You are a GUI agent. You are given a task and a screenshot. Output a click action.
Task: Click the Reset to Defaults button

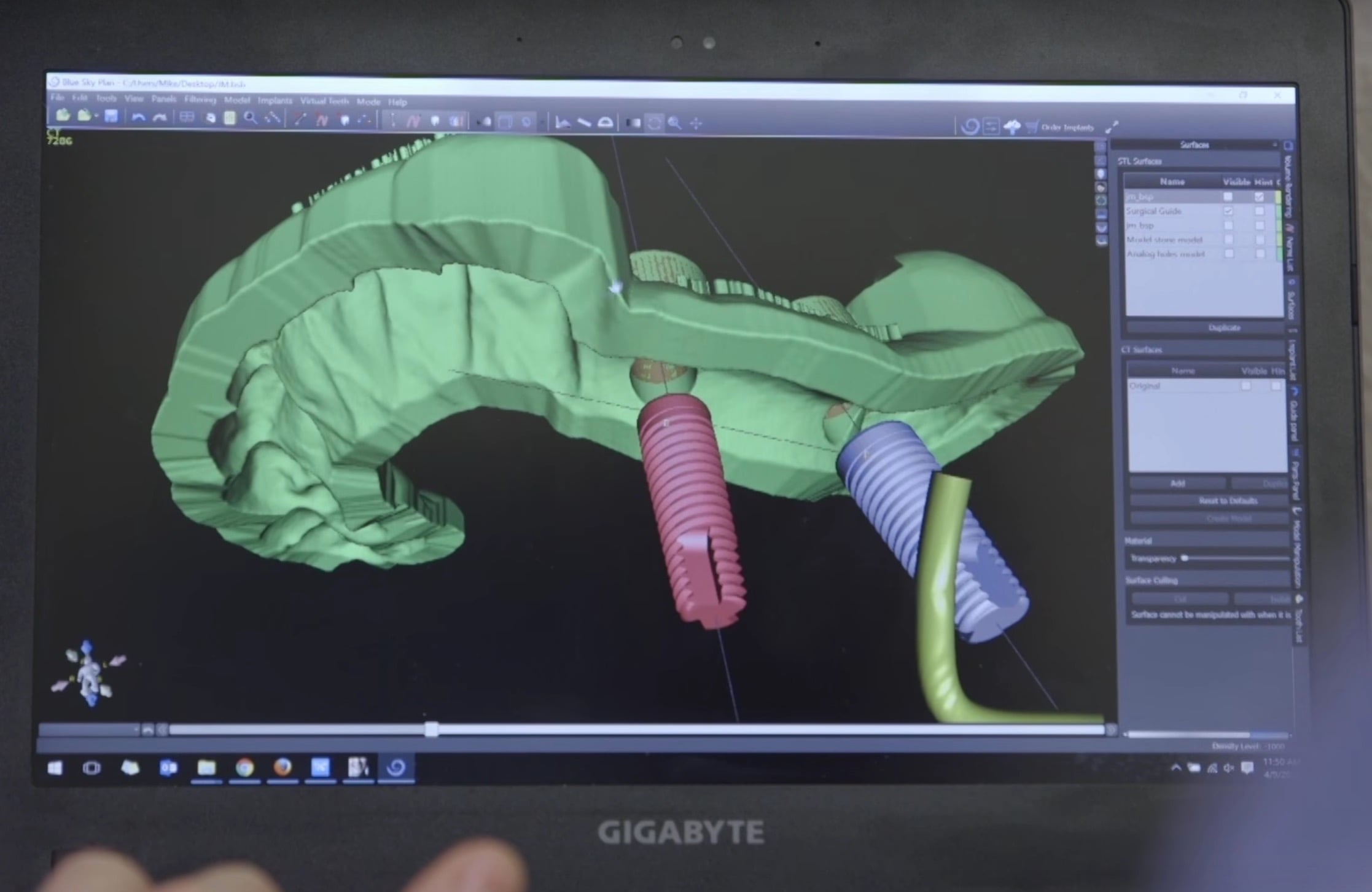pyautogui.click(x=1228, y=501)
